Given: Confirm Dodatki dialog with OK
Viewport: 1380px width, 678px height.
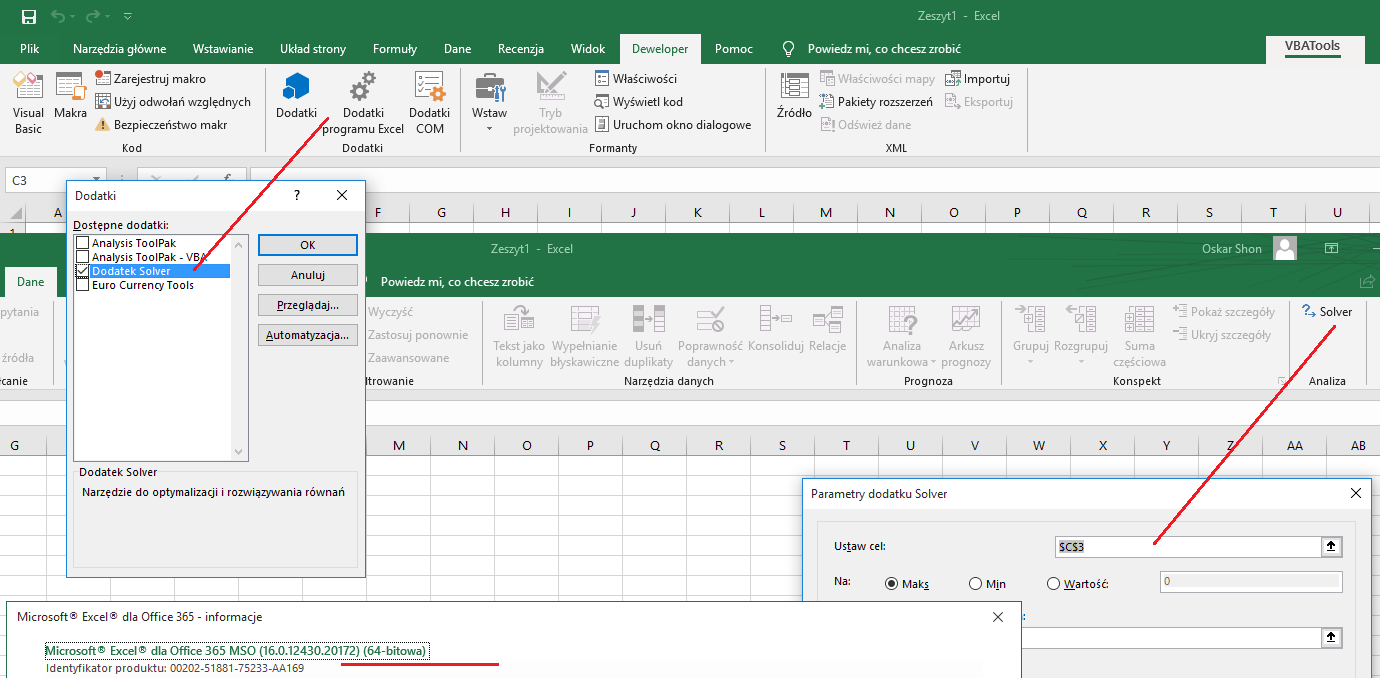Looking at the screenshot, I should point(307,245).
